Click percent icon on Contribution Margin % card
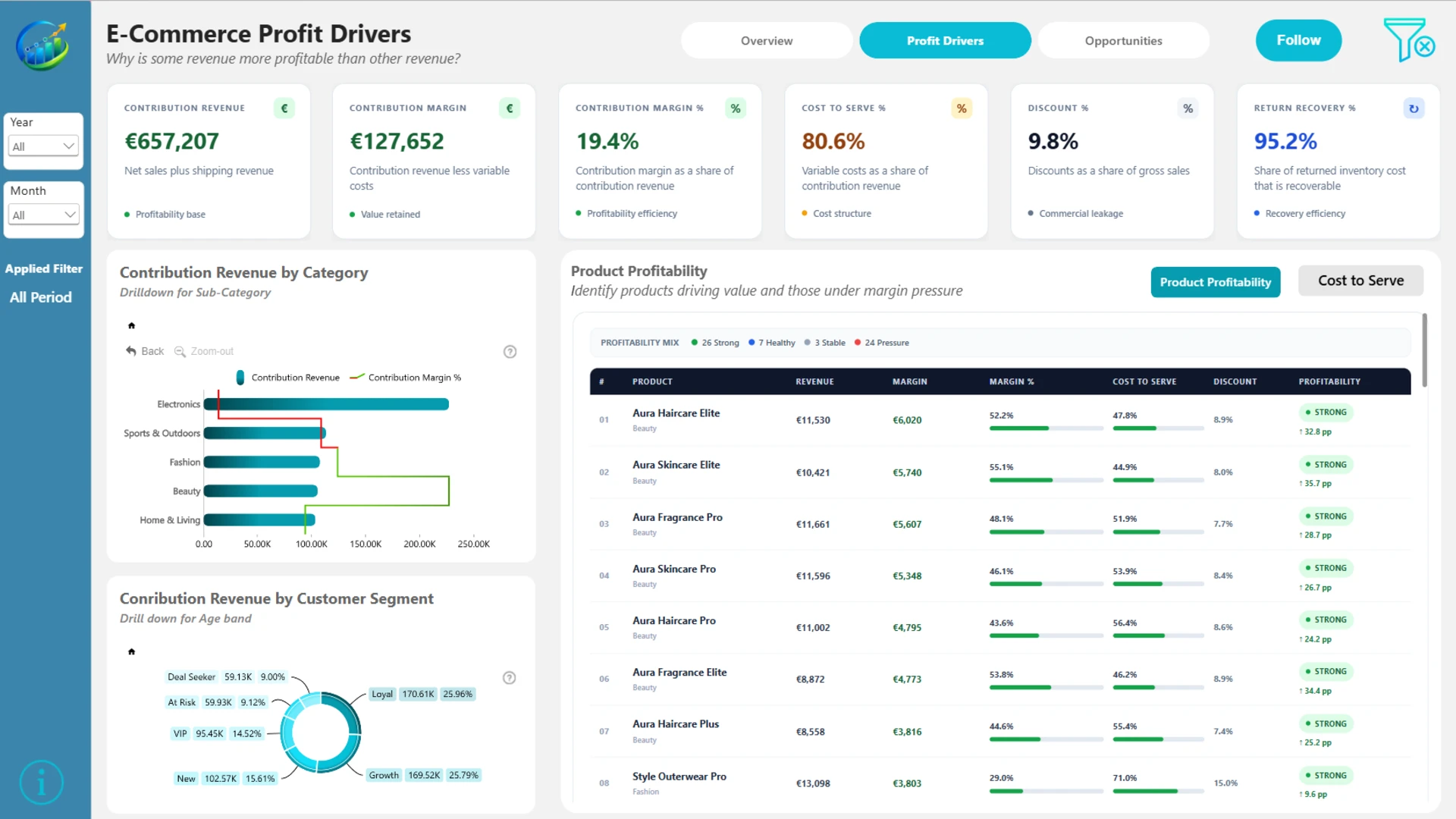Screen dimensions: 1456x819 pyautogui.click(x=736, y=108)
